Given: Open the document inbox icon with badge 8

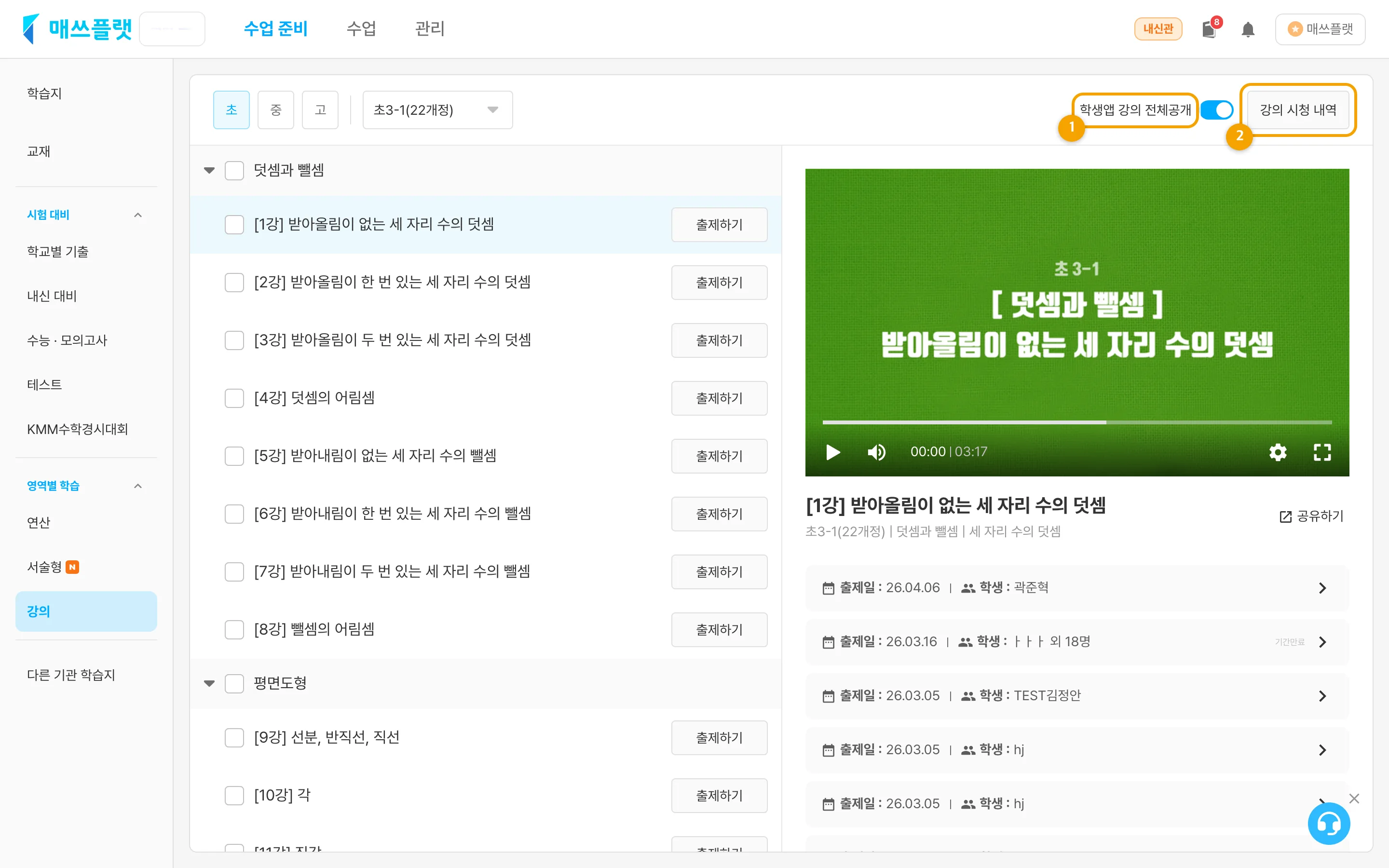Looking at the screenshot, I should tap(1210, 29).
